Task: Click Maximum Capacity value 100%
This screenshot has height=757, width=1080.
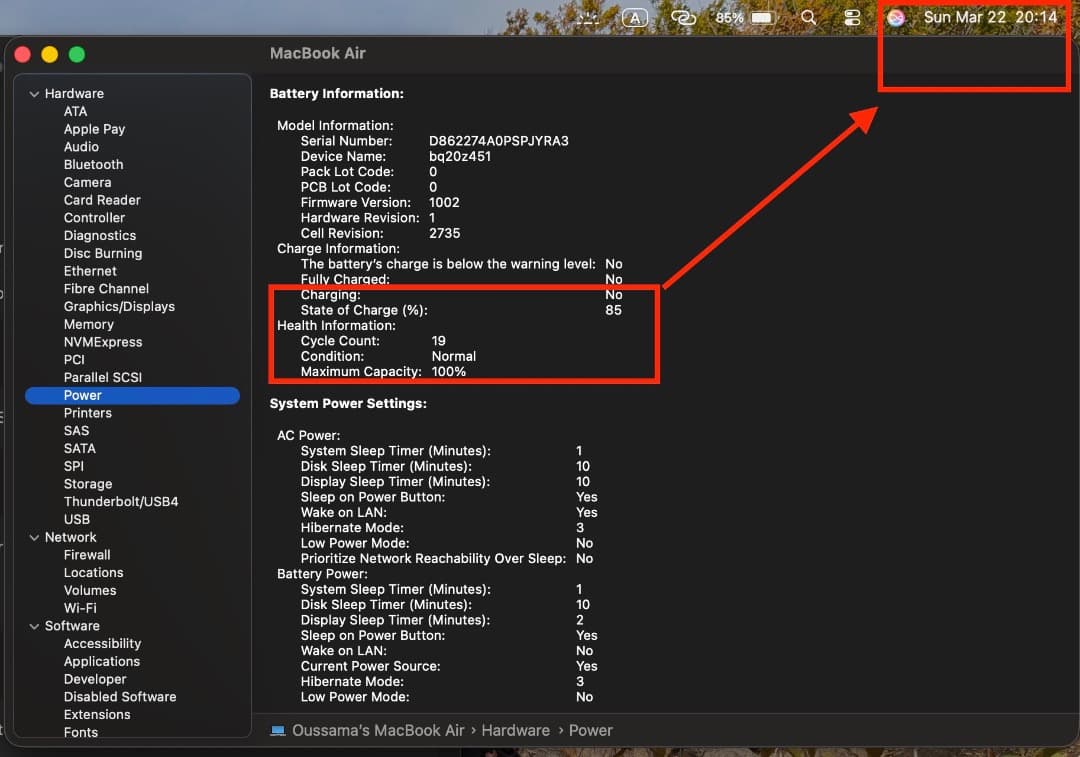Action: (x=448, y=372)
